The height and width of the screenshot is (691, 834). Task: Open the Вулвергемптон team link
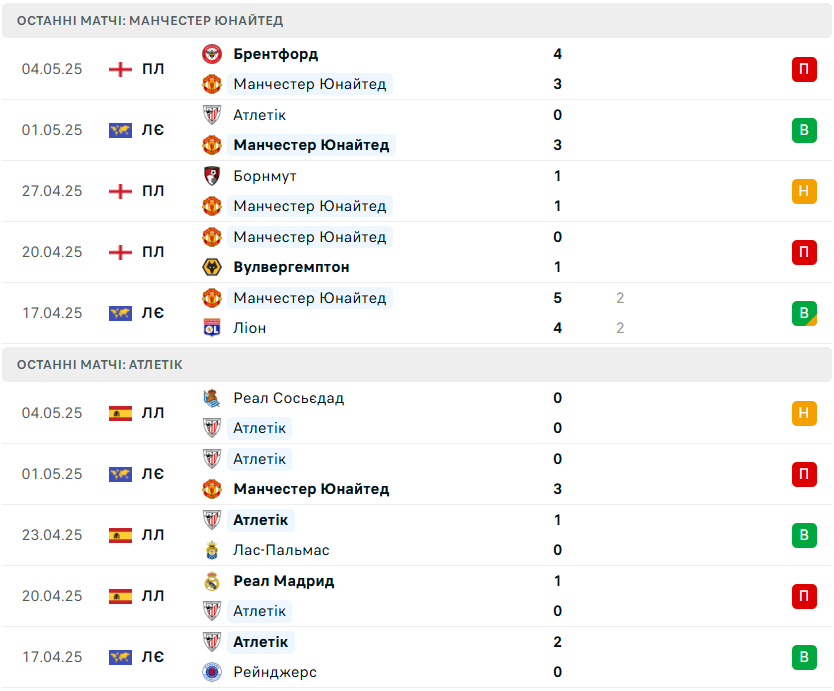[291, 267]
